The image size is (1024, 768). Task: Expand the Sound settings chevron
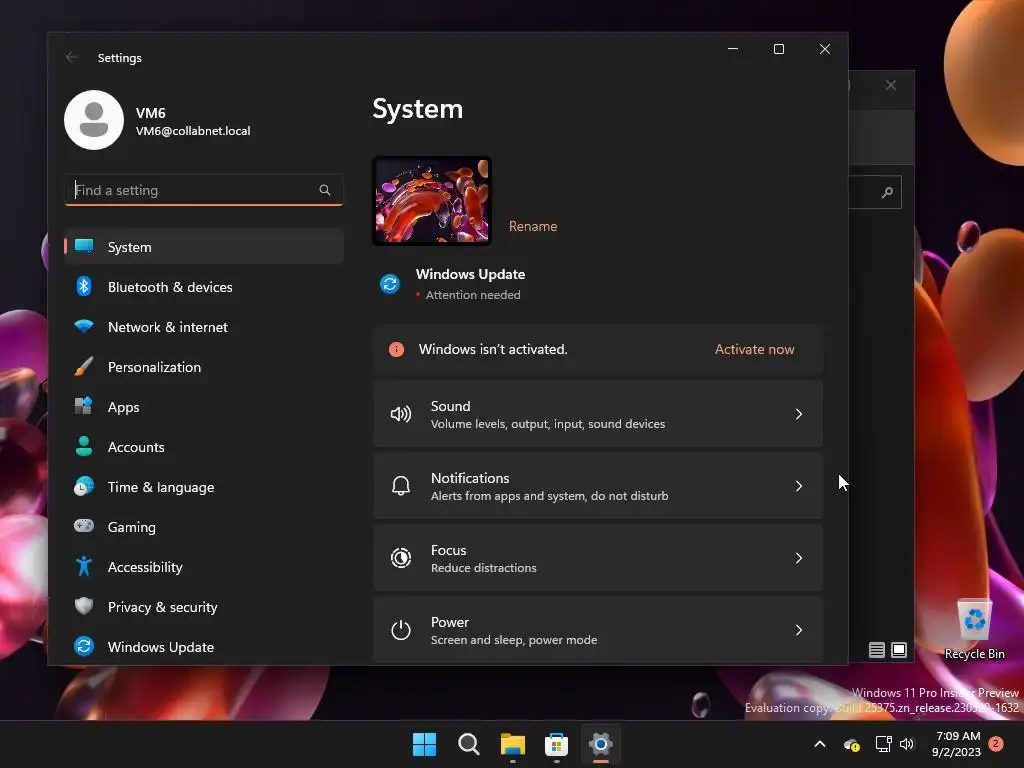799,414
